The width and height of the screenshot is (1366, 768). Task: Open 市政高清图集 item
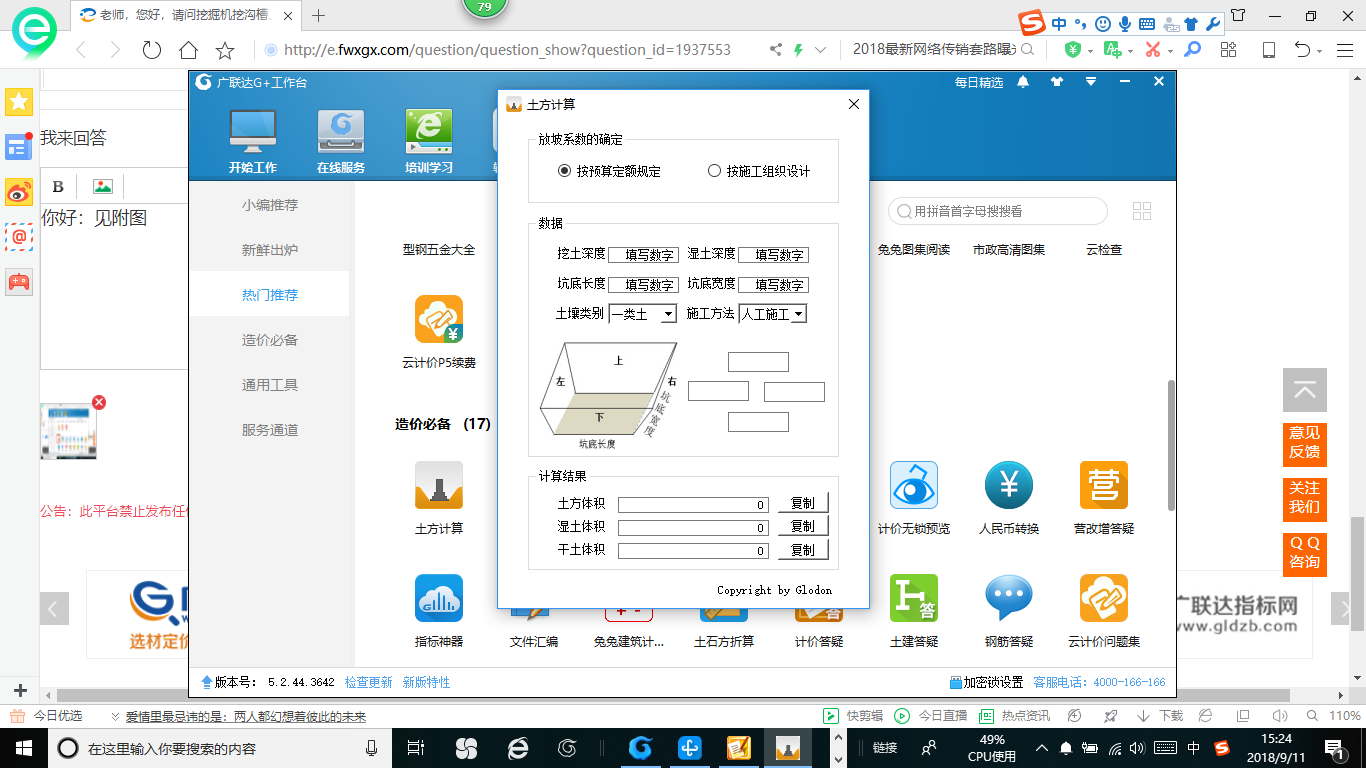[x=1009, y=250]
